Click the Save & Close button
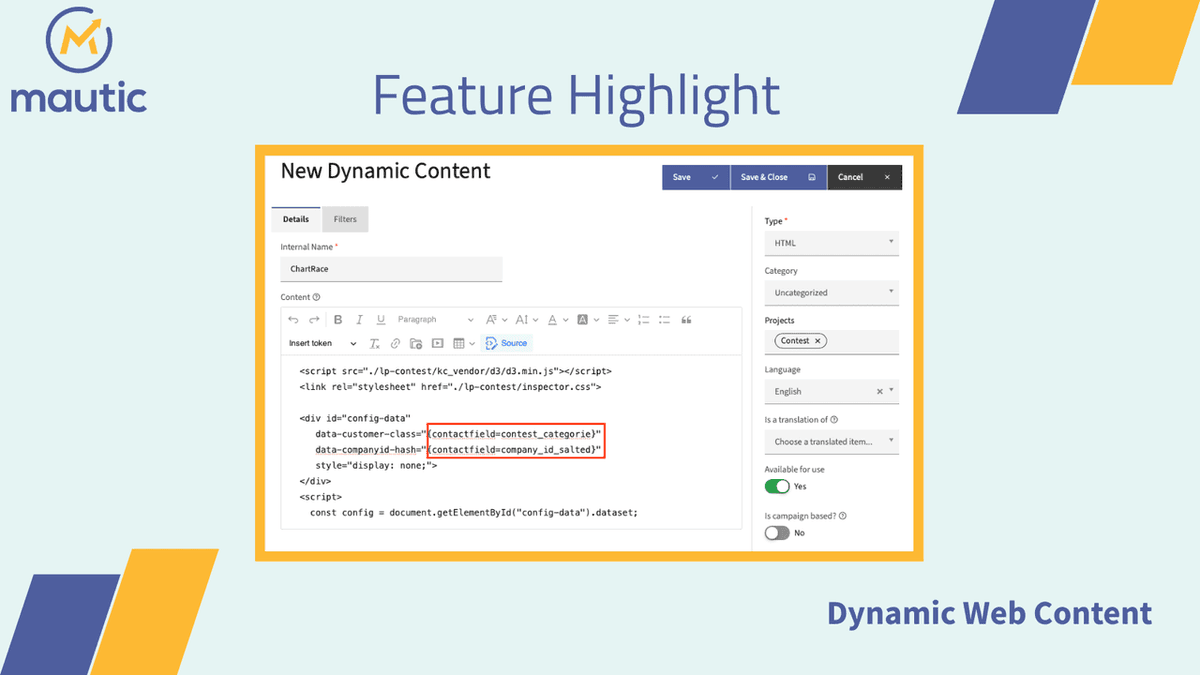The image size is (1200, 675). click(x=779, y=177)
